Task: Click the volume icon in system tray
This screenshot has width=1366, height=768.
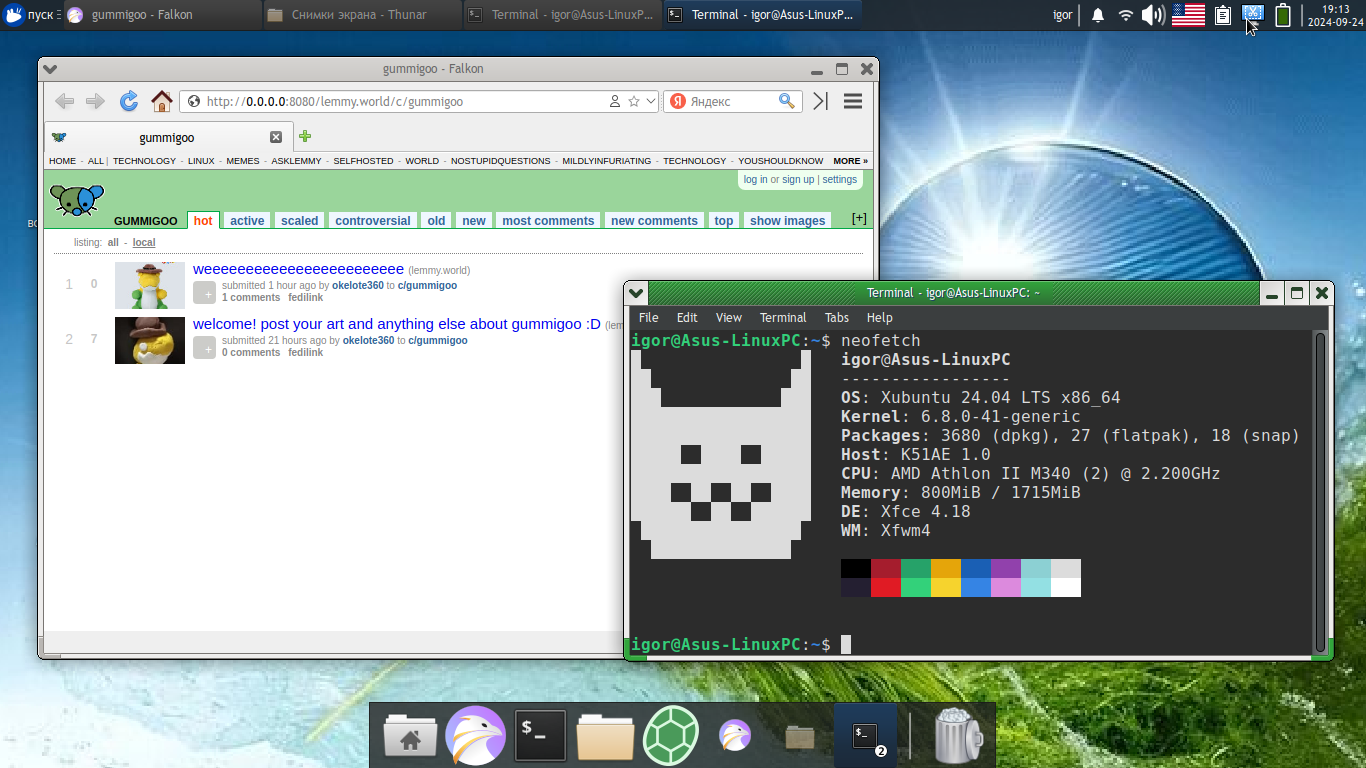Action: pyautogui.click(x=1153, y=15)
